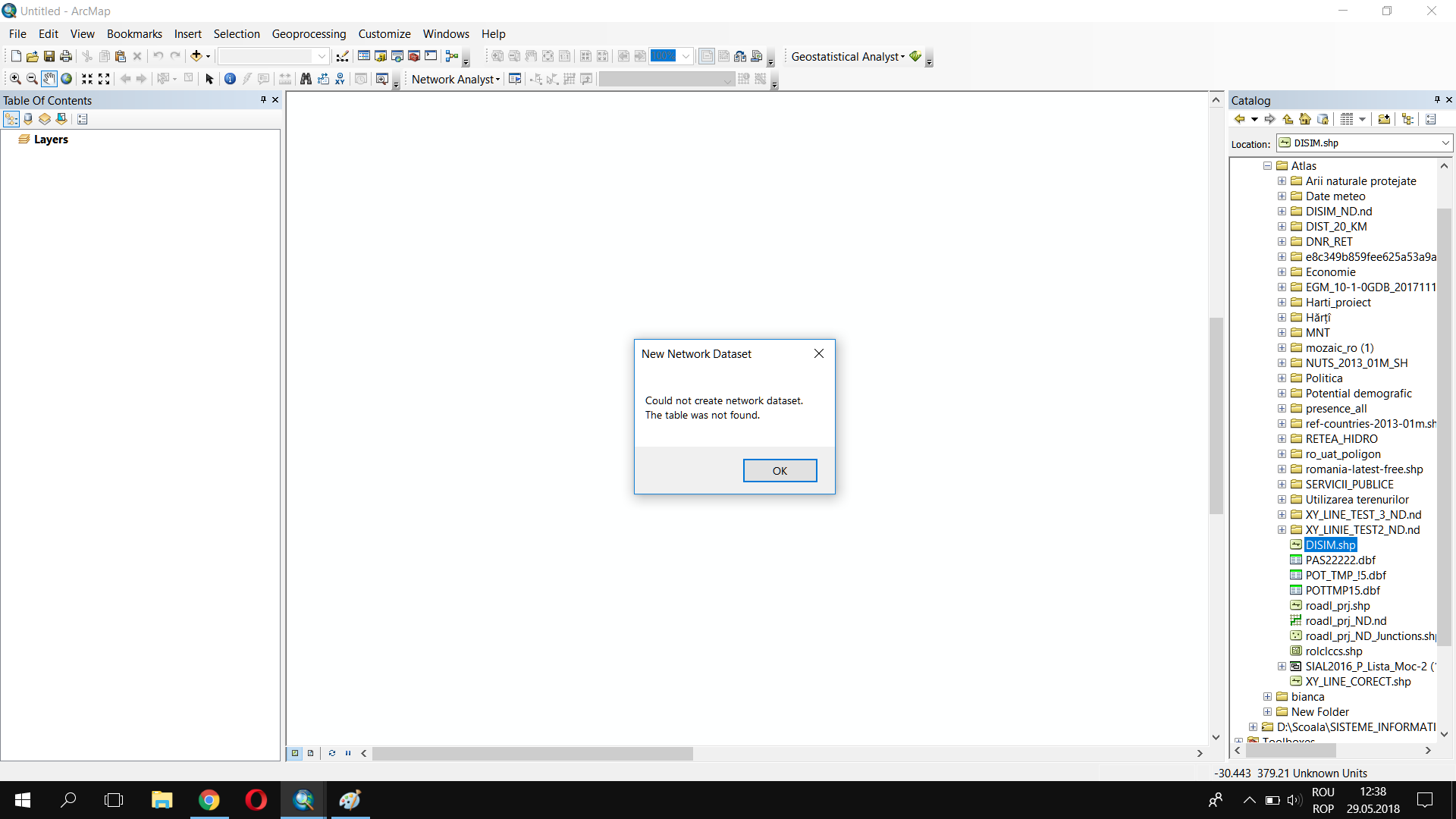Click the Add Data button
Viewport: 1456px width, 819px height.
tap(196, 56)
